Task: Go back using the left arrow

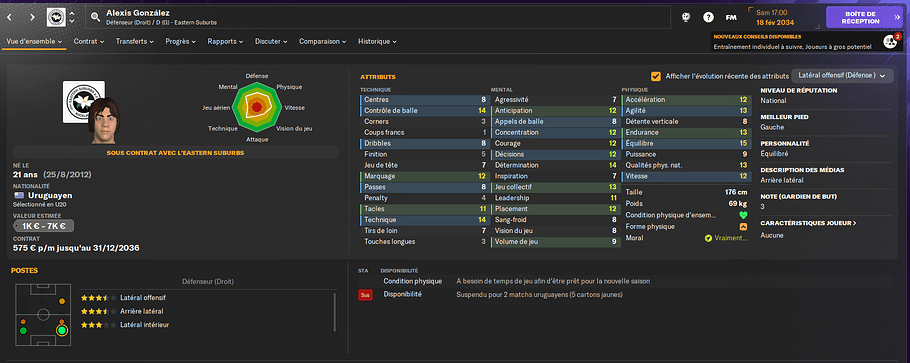Action: click(9, 17)
